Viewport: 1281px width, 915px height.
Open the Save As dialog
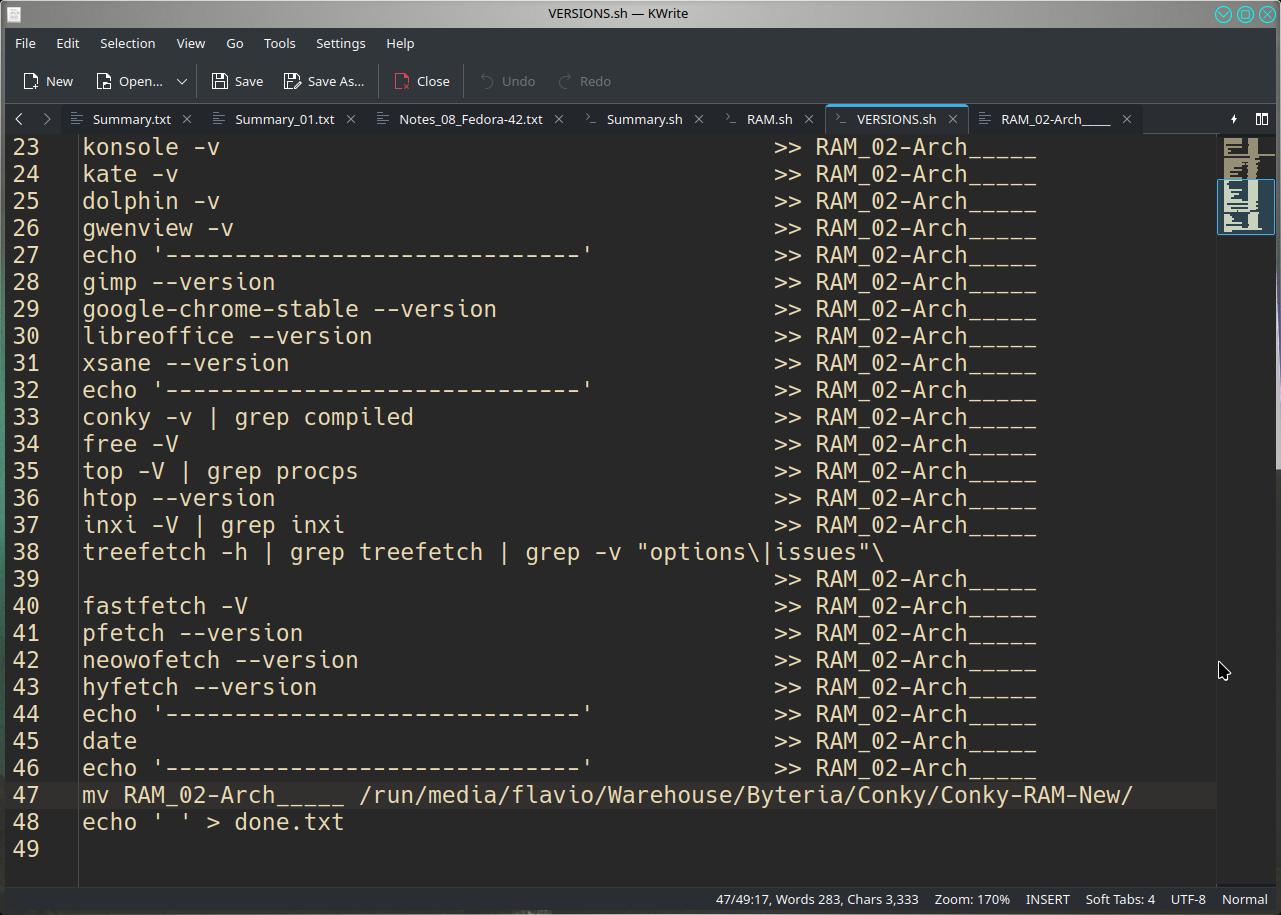pyautogui.click(x=324, y=81)
